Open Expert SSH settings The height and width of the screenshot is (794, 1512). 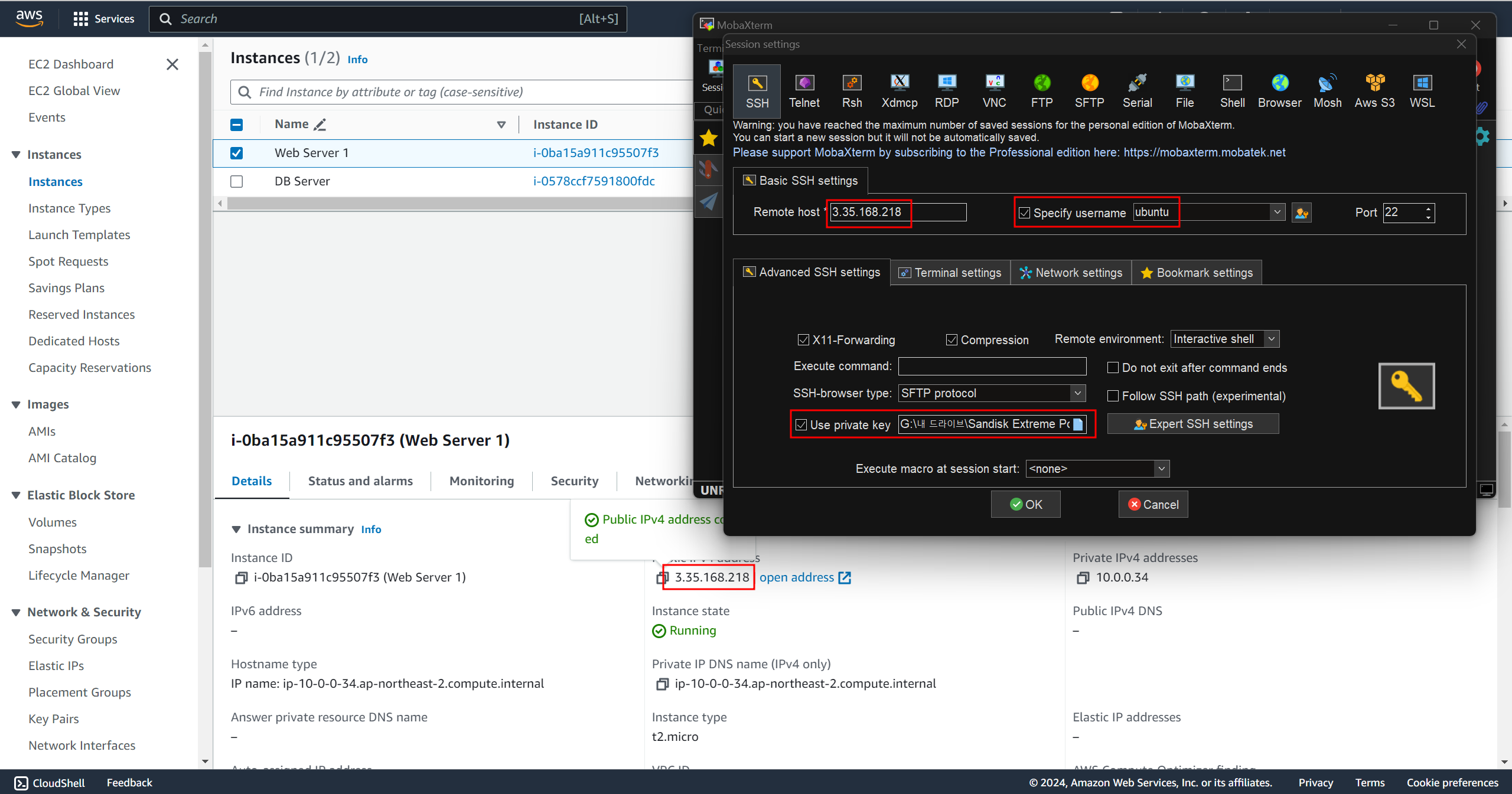tap(1193, 424)
